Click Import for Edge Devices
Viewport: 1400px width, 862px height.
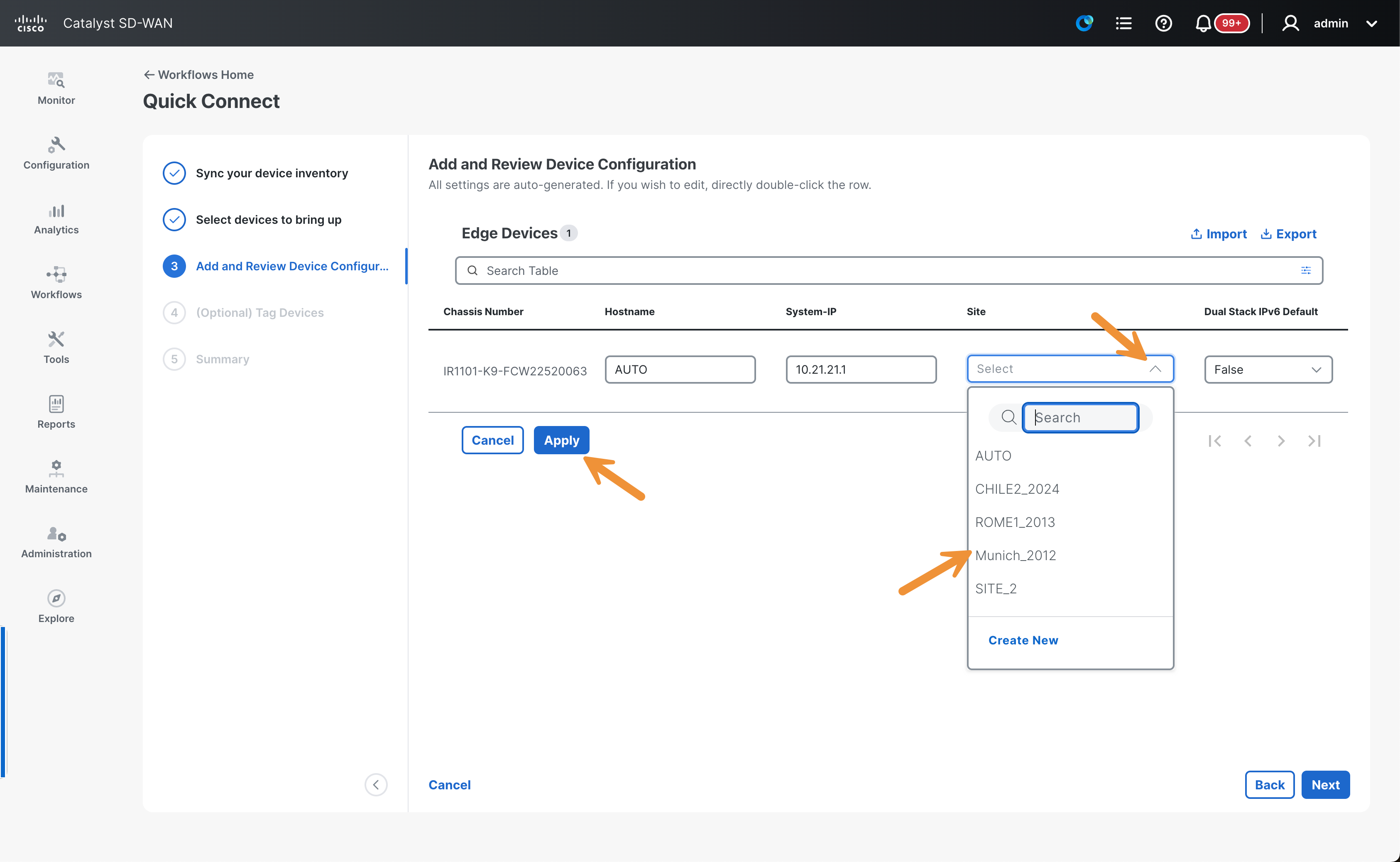[1219, 234]
